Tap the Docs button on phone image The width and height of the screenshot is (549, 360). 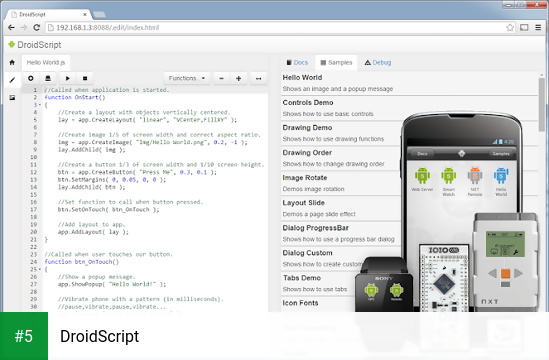[x=422, y=154]
